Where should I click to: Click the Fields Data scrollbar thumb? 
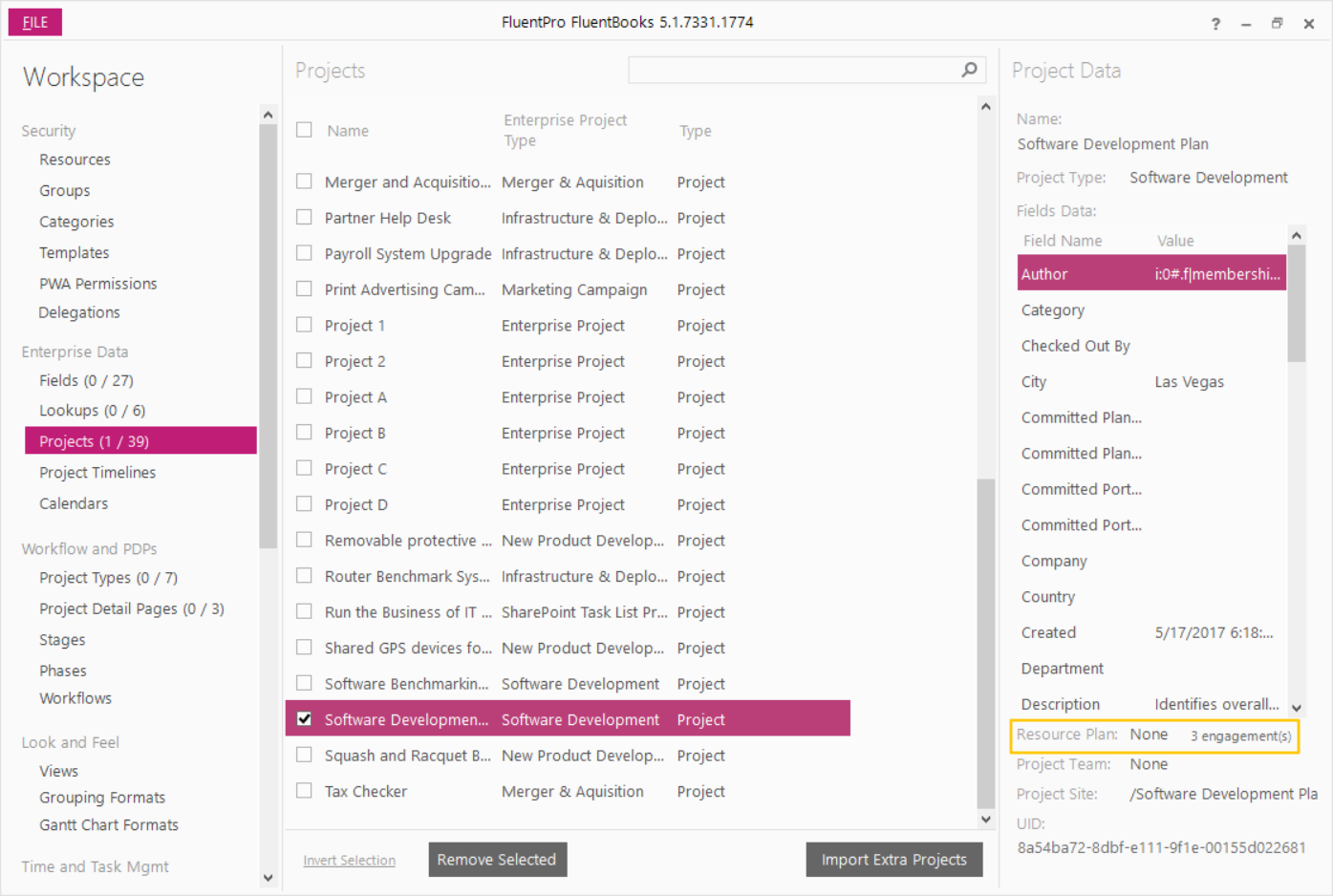(x=1297, y=304)
